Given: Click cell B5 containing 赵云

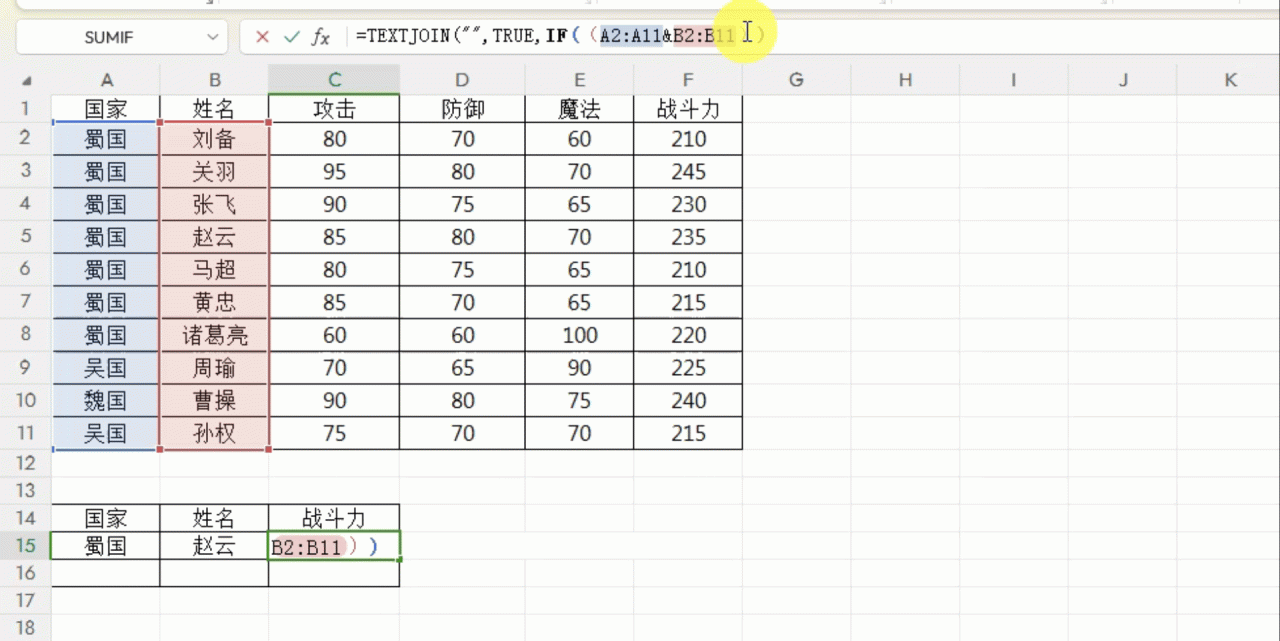Looking at the screenshot, I should [x=214, y=237].
